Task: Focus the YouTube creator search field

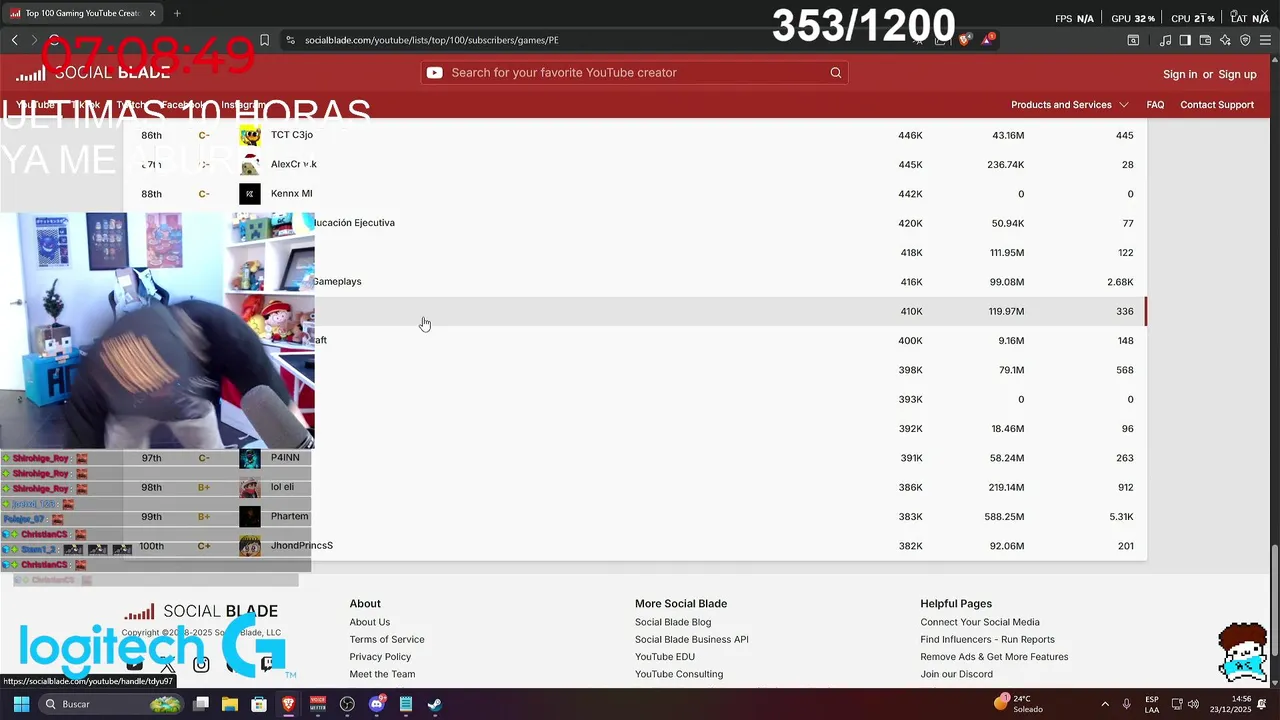Action: tap(635, 72)
